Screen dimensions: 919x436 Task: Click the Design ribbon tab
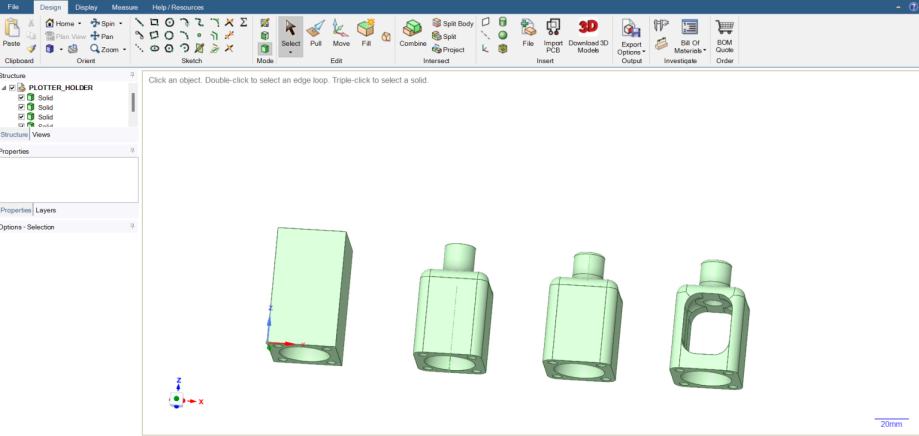[50, 8]
